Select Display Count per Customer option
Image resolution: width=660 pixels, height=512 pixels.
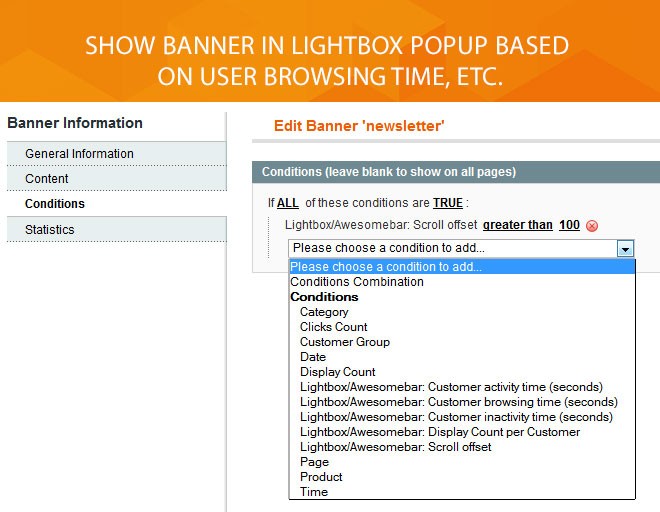(x=440, y=432)
